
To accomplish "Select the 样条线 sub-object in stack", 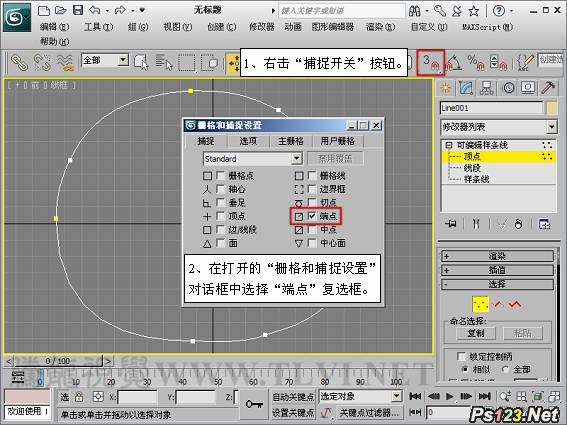I will tap(476, 179).
